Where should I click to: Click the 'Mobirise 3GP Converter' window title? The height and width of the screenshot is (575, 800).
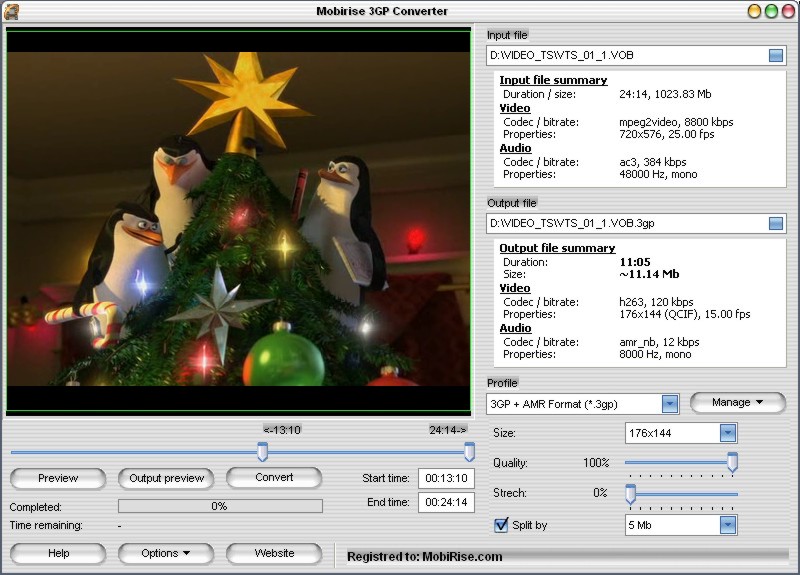[x=382, y=11]
